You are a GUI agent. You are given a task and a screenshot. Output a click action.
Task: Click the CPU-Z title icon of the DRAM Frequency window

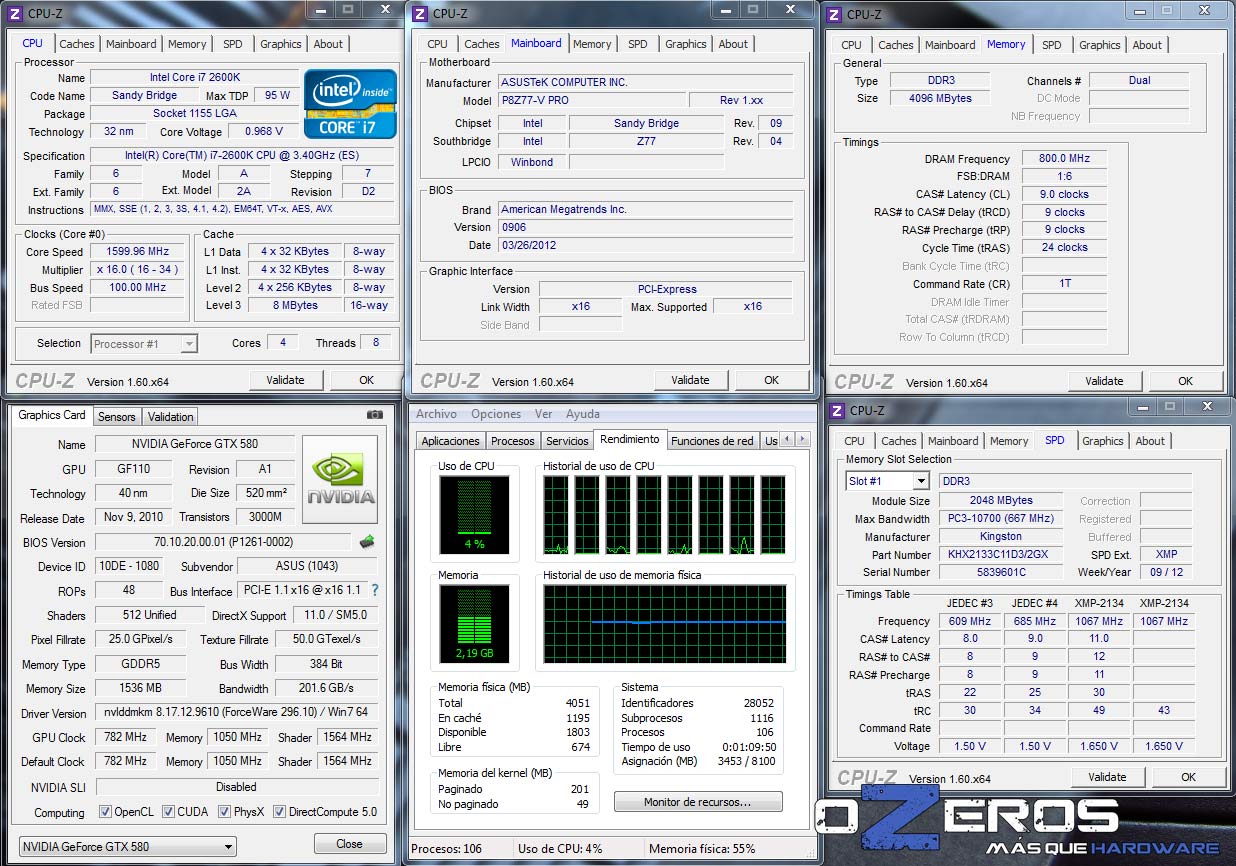coord(835,14)
